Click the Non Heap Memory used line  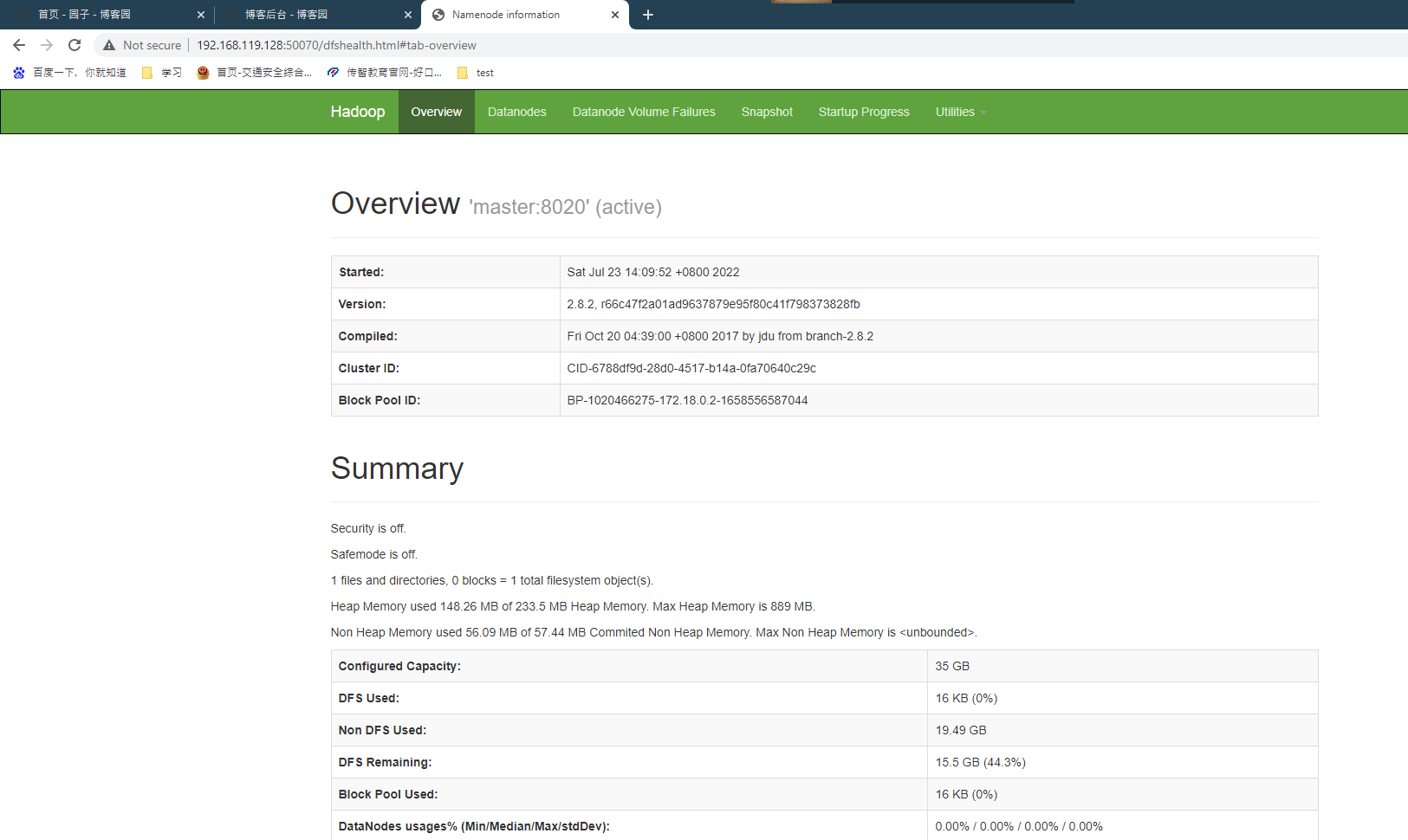pos(654,632)
